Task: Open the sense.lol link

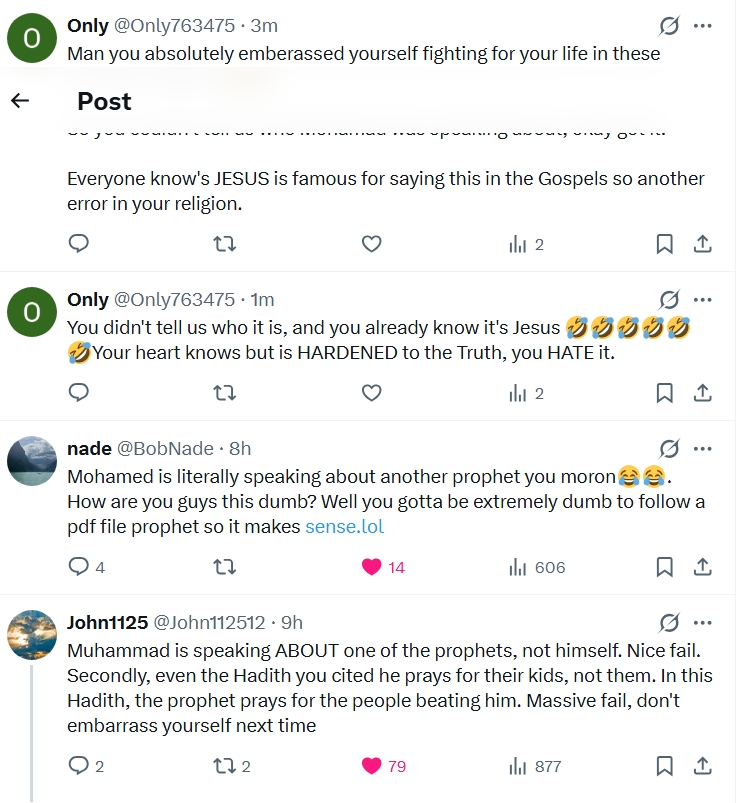Action: pyautogui.click(x=344, y=527)
